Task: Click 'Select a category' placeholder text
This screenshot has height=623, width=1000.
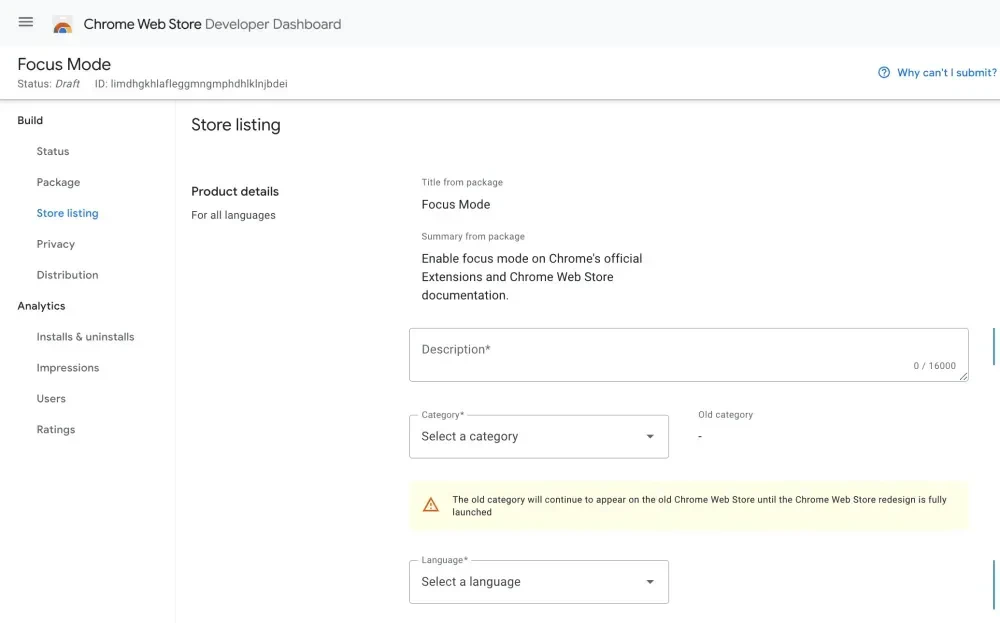Action: pyautogui.click(x=469, y=437)
